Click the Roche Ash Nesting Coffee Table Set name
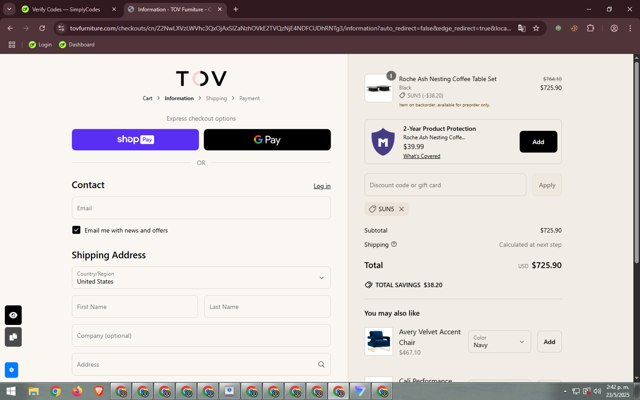Image resolution: width=640 pixels, height=400 pixels. tap(447, 79)
